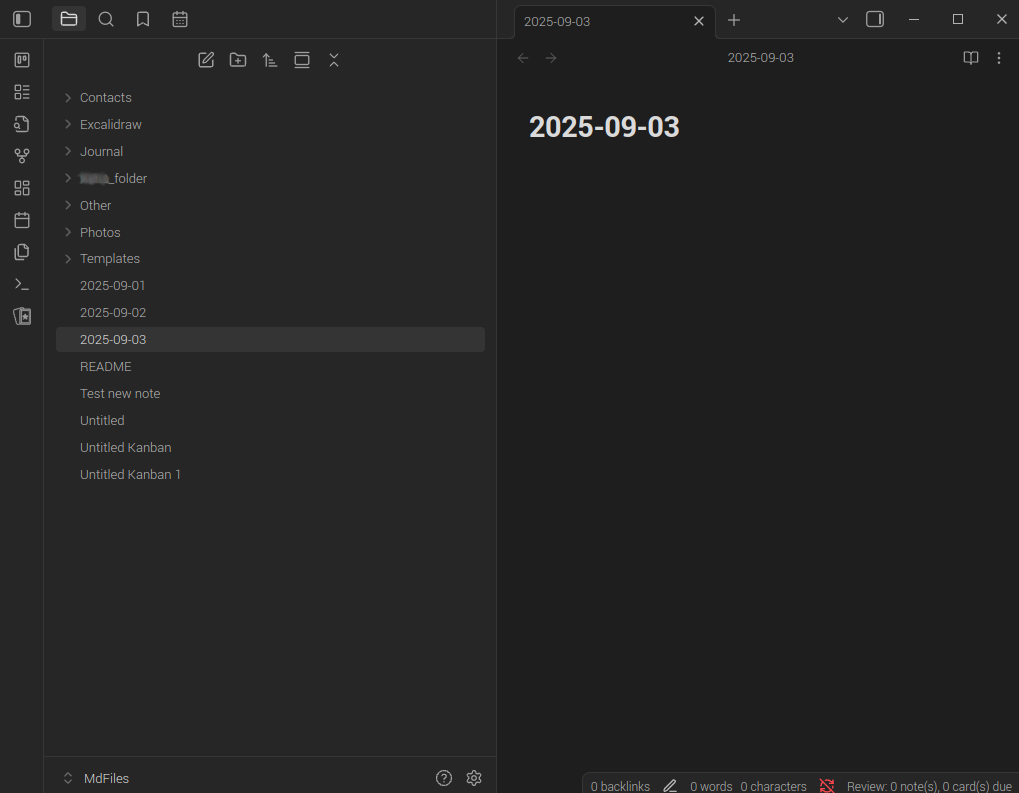Click the red sync status icon
The image size is (1019, 793).
pyautogui.click(x=827, y=786)
